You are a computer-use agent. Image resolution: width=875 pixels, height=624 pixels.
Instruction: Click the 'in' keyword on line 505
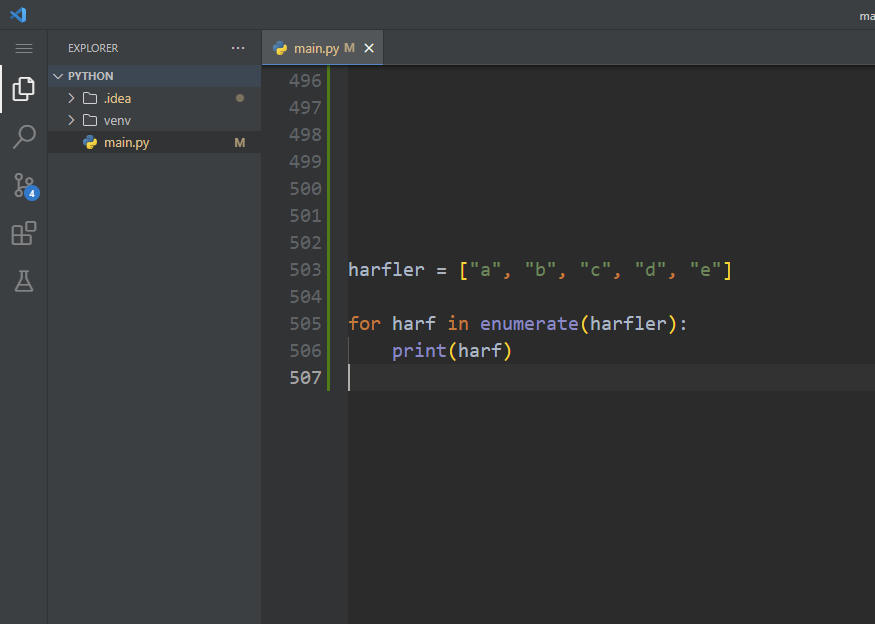[458, 324]
